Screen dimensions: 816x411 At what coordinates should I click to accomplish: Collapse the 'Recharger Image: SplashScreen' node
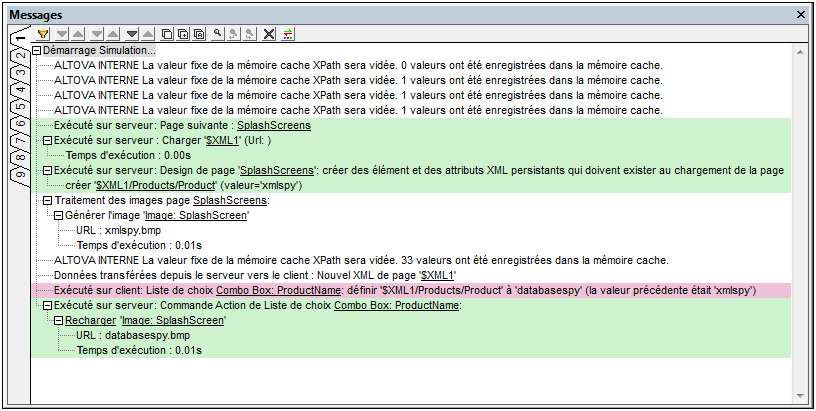(x=58, y=321)
